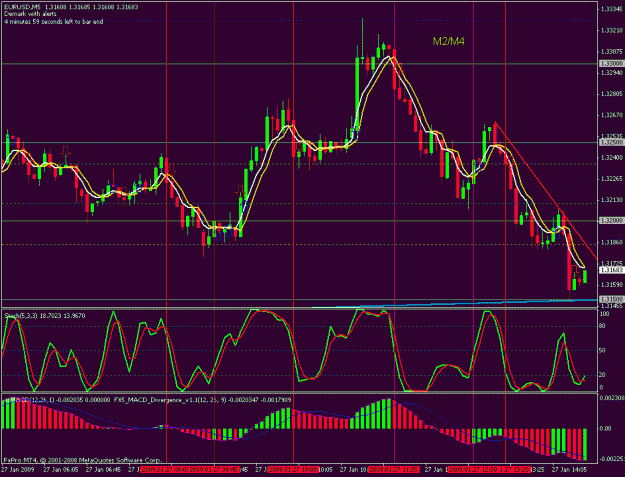Viewport: 625px width, 477px height.
Task: Click the boxed 1.33000 level price label
Action: pyautogui.click(x=611, y=64)
